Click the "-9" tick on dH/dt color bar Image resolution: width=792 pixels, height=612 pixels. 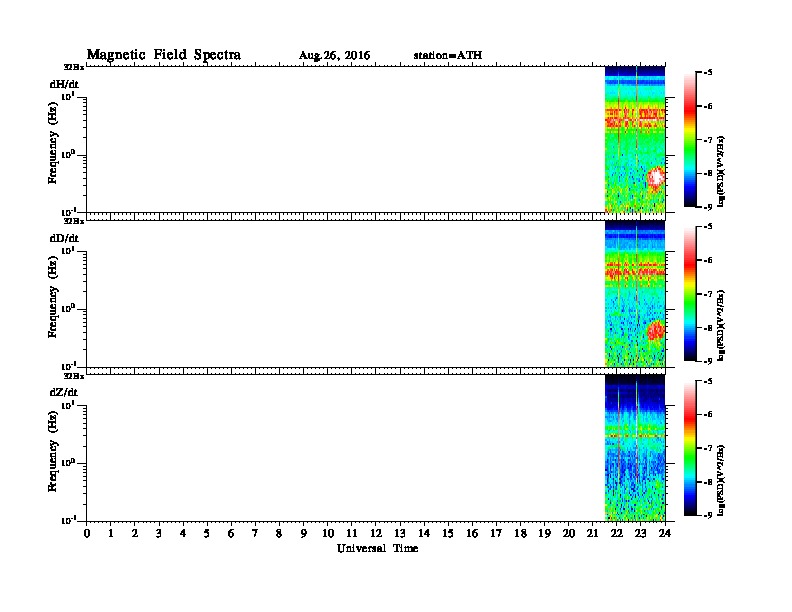click(x=708, y=207)
